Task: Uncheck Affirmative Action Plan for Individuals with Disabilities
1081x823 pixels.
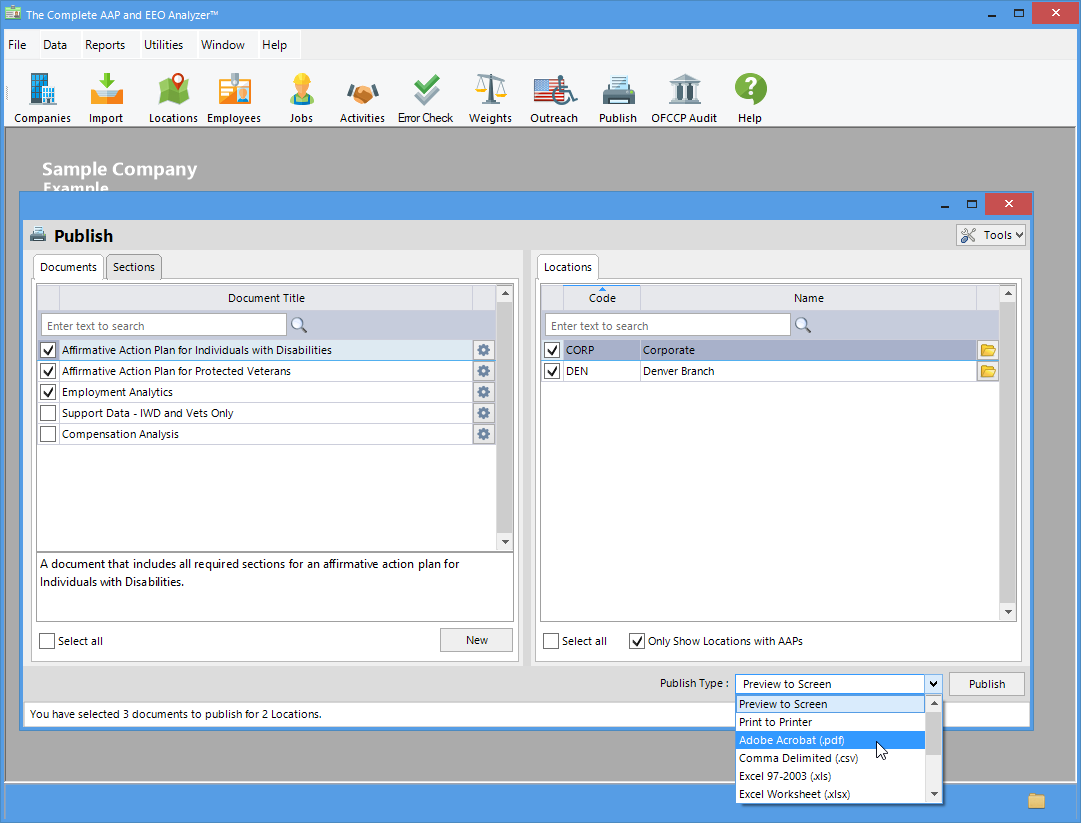Action: [x=48, y=350]
